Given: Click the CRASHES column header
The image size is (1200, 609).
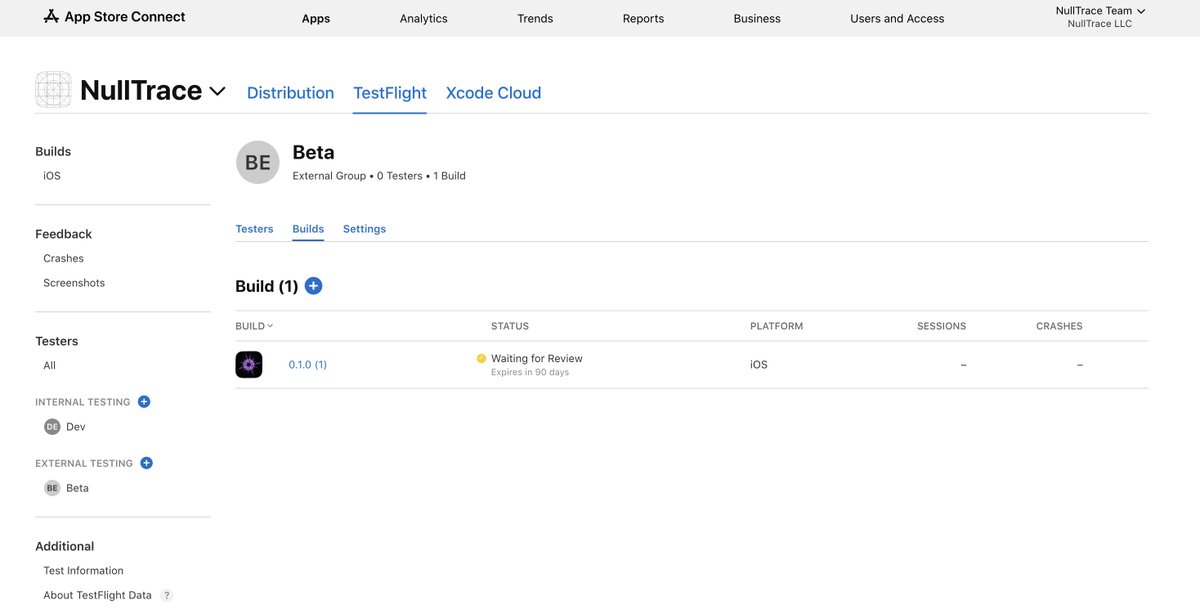Looking at the screenshot, I should pos(1060,326).
